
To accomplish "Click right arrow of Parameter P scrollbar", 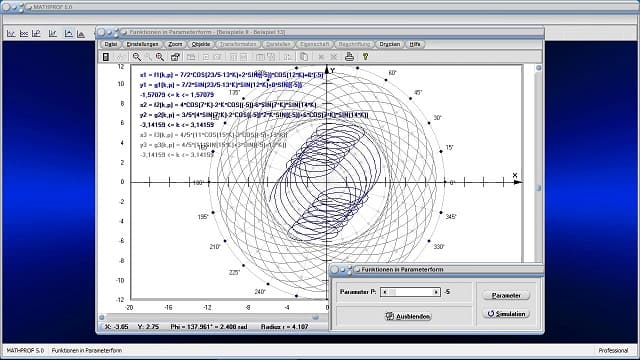I will 436,292.
